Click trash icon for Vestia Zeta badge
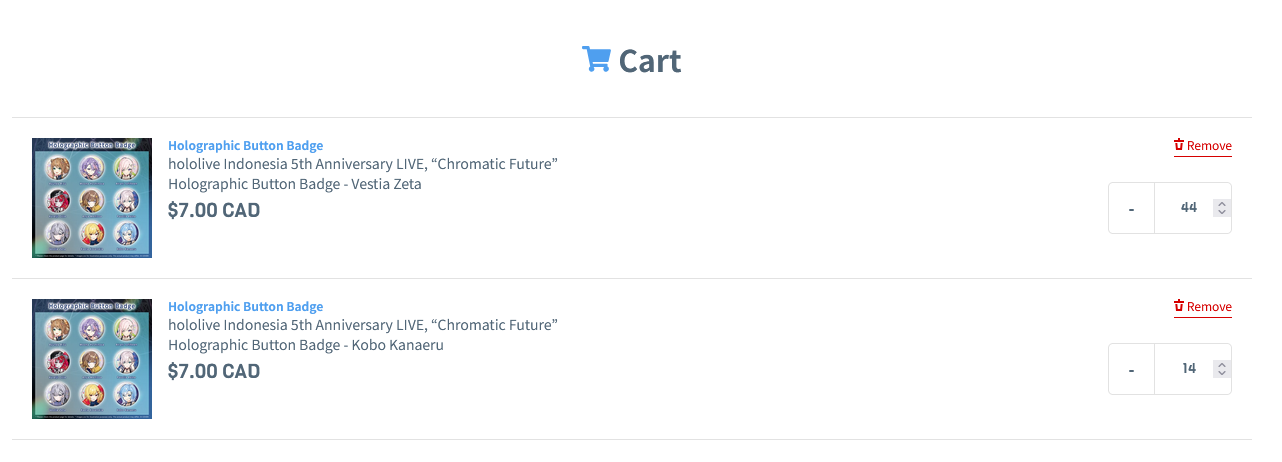Viewport: 1282px width, 462px height. pyautogui.click(x=1179, y=145)
